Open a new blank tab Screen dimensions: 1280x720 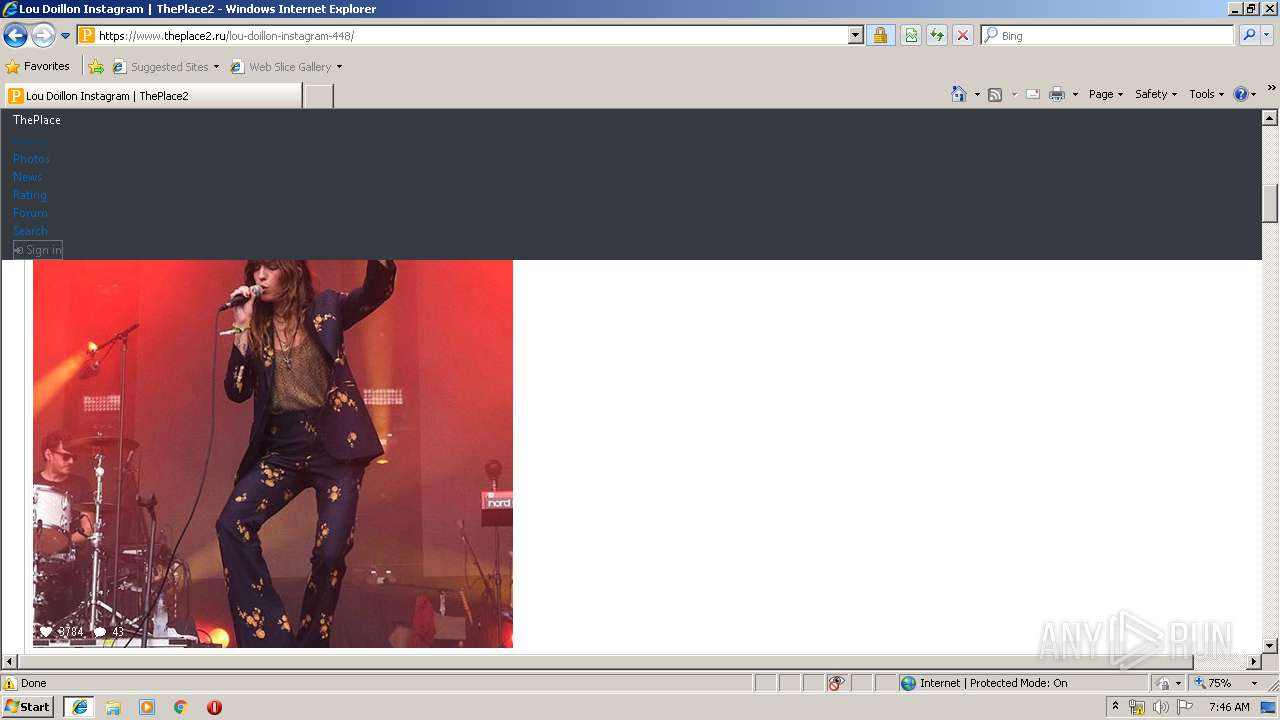318,96
